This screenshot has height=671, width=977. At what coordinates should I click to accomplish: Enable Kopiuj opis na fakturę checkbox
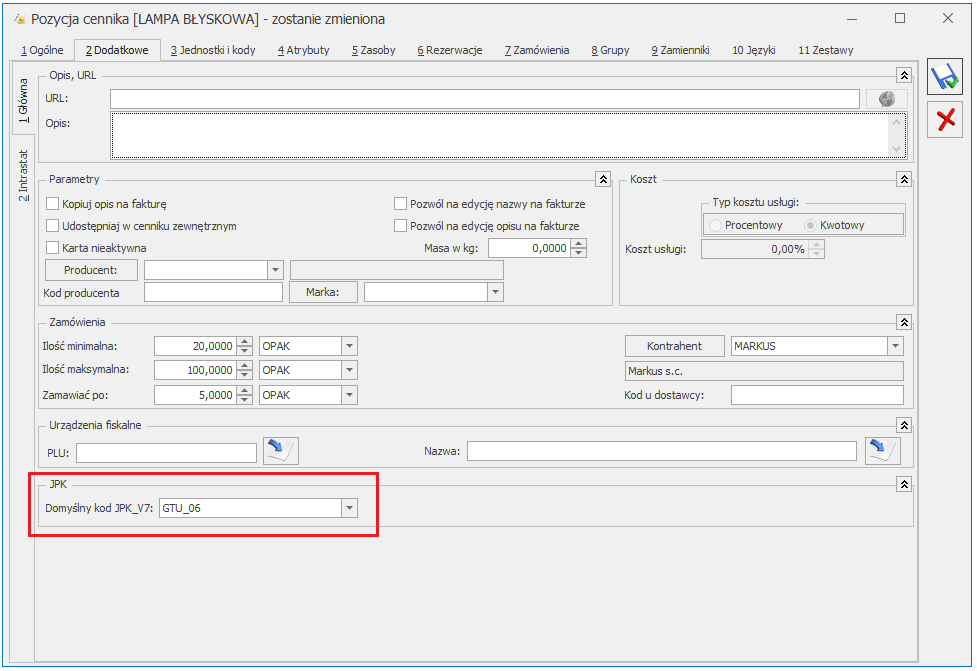pos(53,204)
